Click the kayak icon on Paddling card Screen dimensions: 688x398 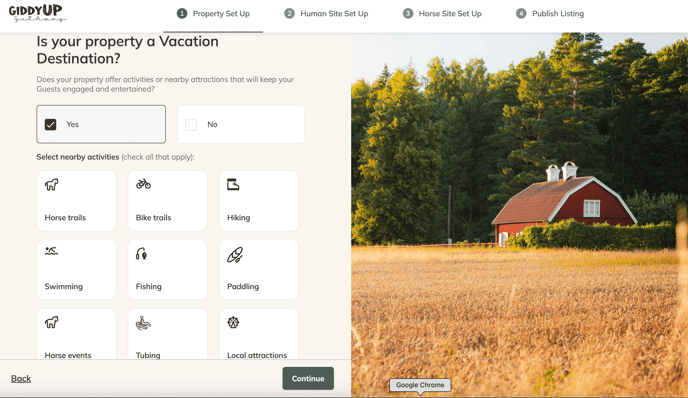pyautogui.click(x=235, y=255)
